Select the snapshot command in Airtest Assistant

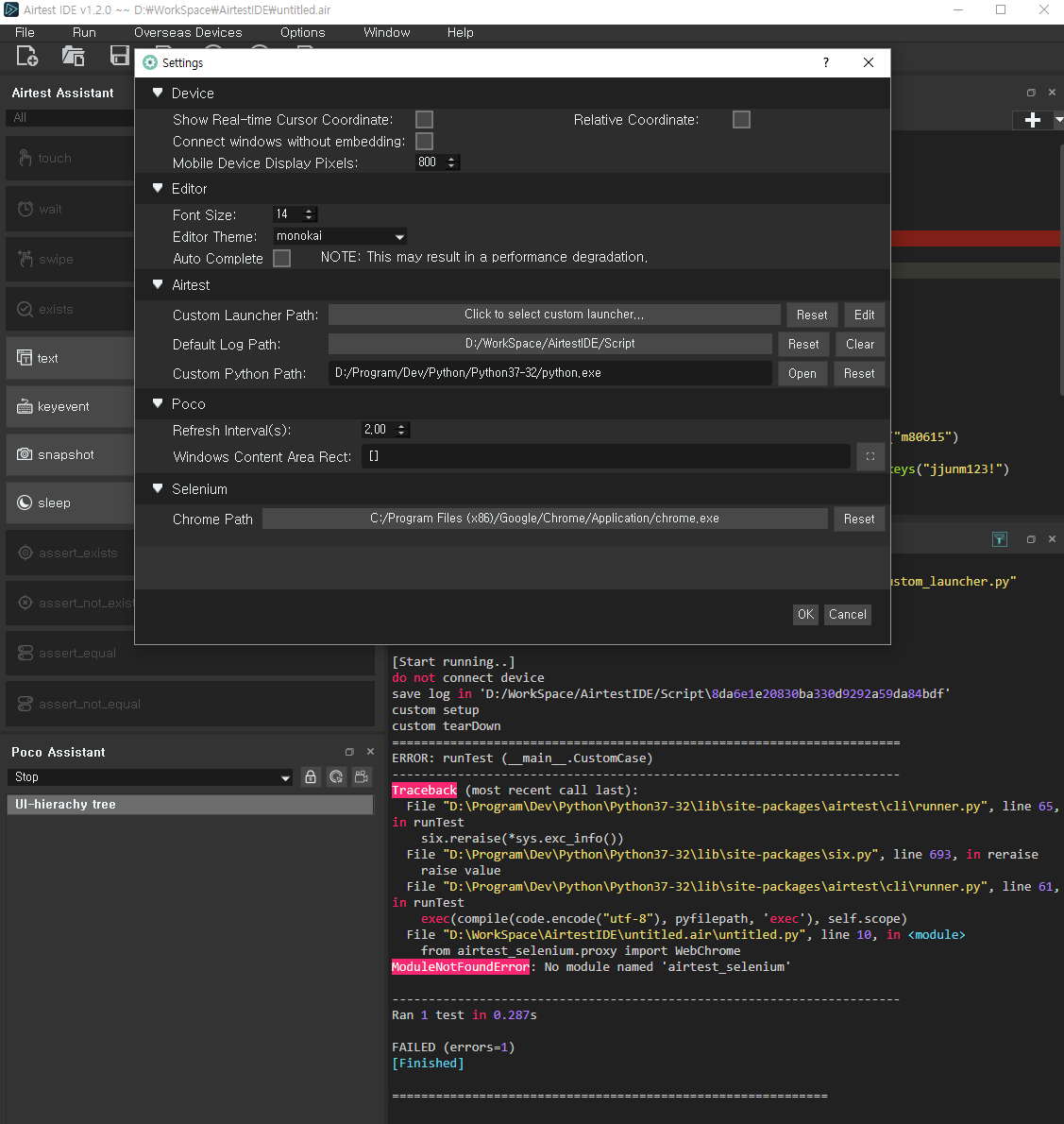70,454
